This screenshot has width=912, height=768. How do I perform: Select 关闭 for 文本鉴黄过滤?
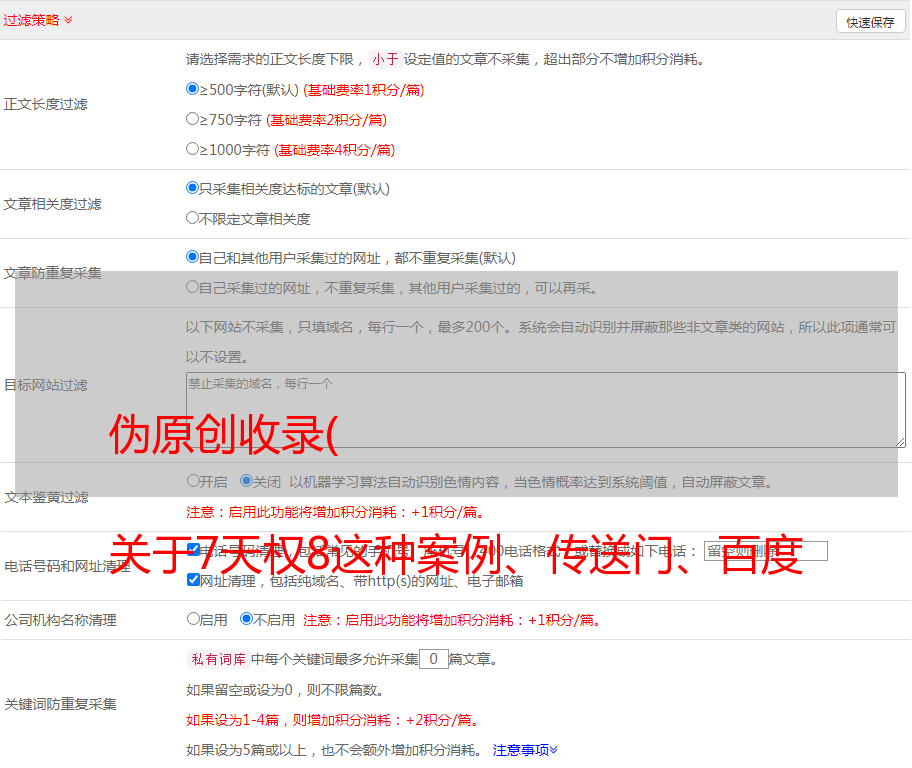(246, 481)
